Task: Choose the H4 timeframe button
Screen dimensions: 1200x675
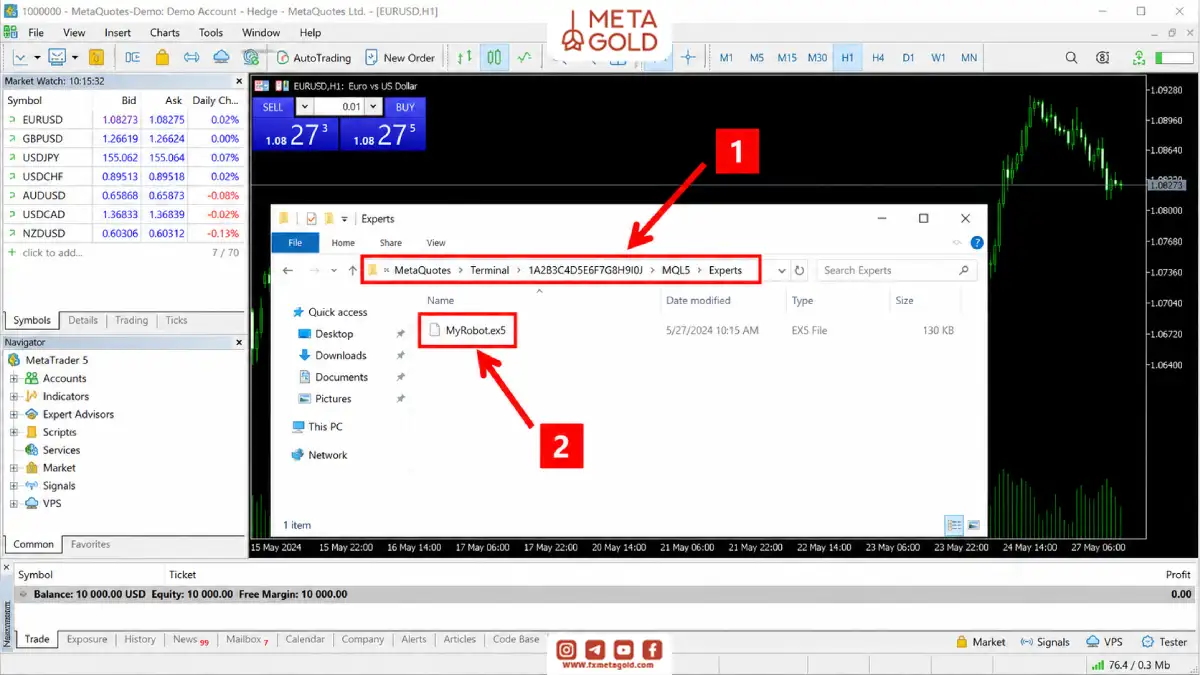Action: click(x=878, y=58)
